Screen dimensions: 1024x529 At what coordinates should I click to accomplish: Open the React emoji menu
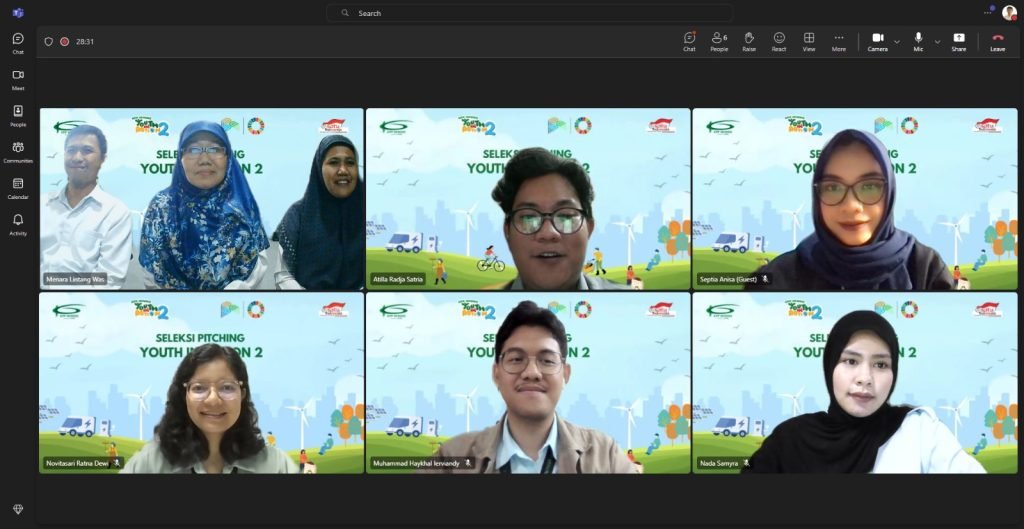(779, 41)
